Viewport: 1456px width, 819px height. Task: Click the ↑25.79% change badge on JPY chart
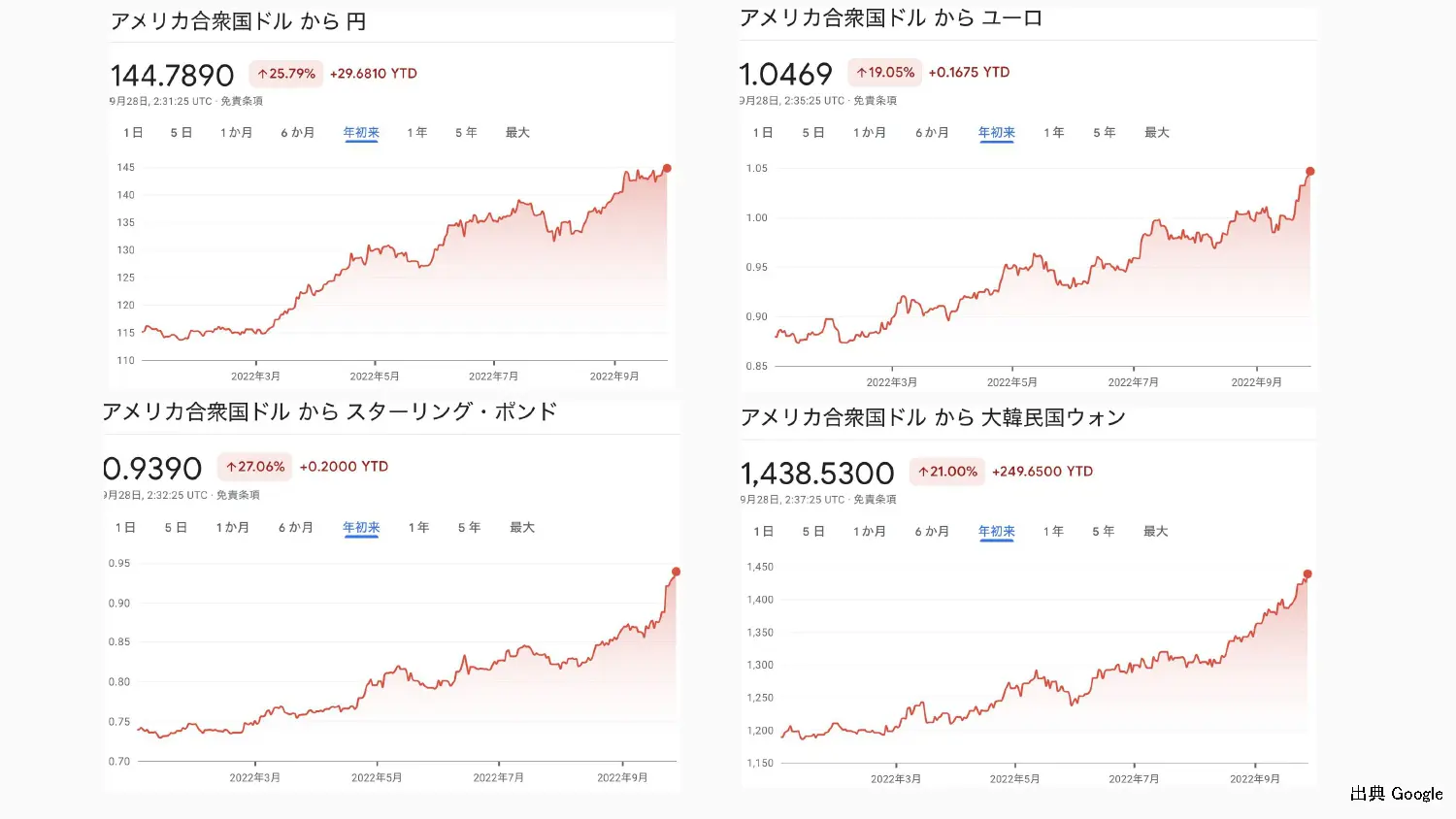pyautogui.click(x=285, y=73)
